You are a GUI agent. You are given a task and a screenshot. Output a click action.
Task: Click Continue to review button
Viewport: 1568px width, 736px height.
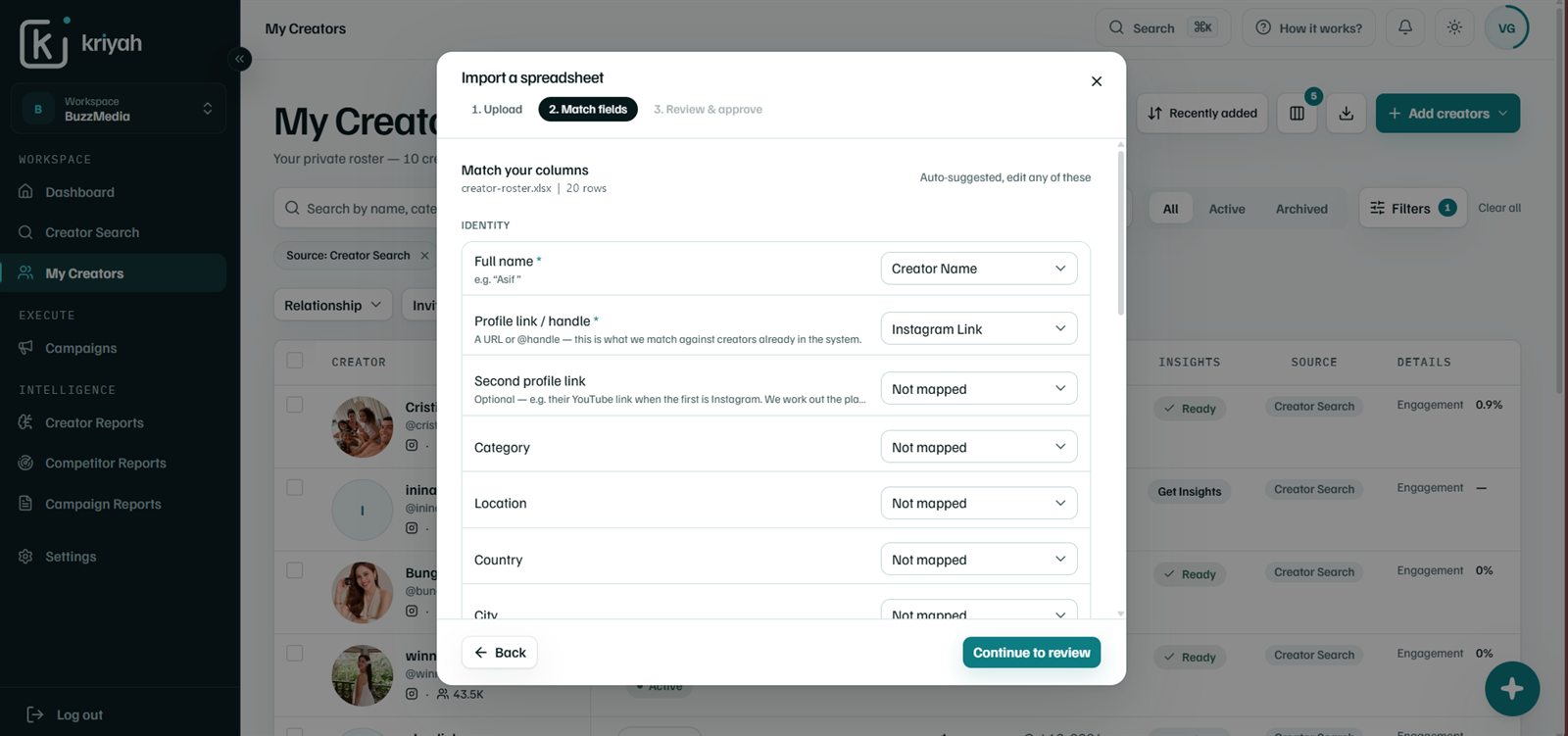coord(1031,653)
